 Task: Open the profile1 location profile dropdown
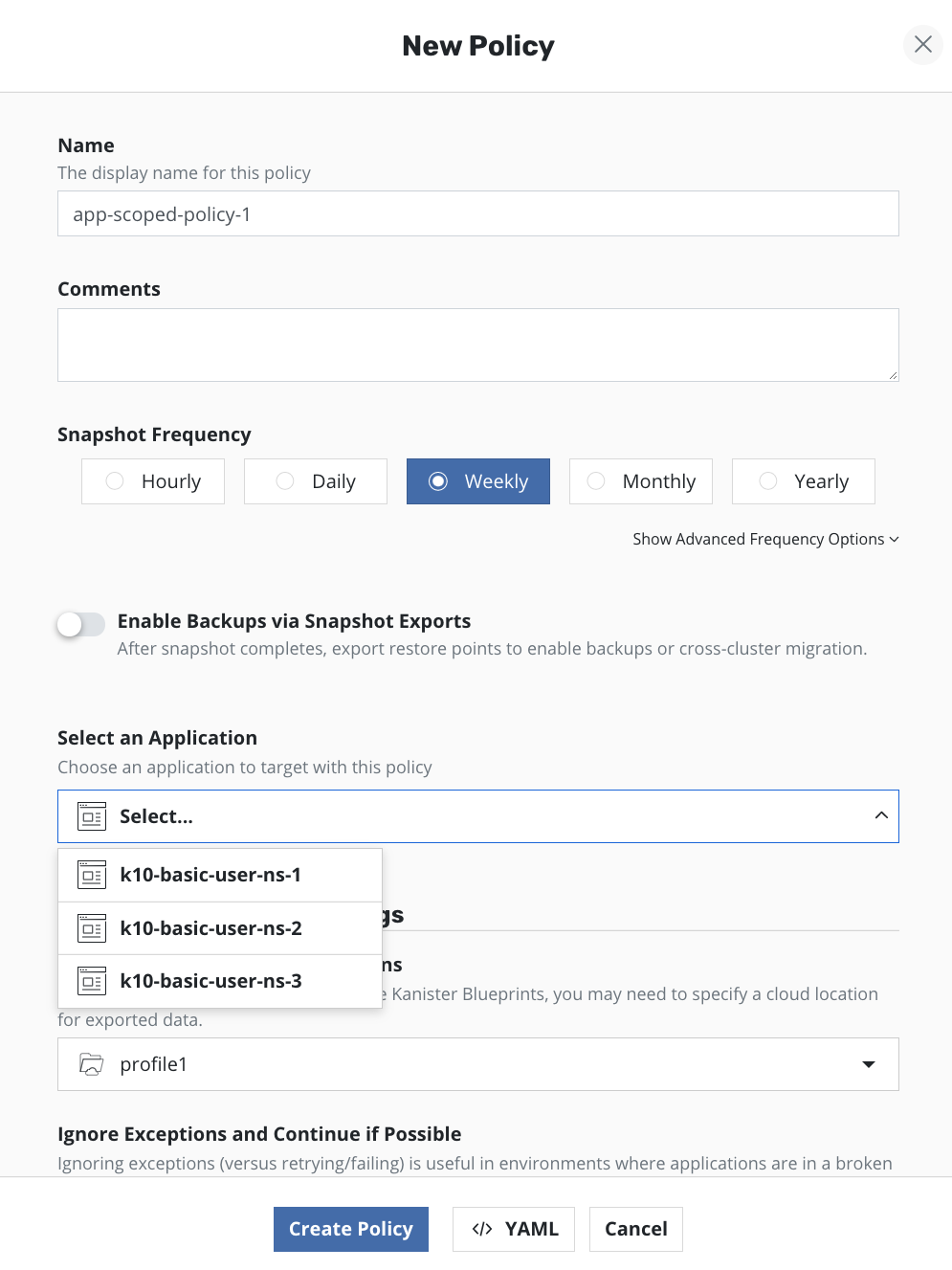868,1064
